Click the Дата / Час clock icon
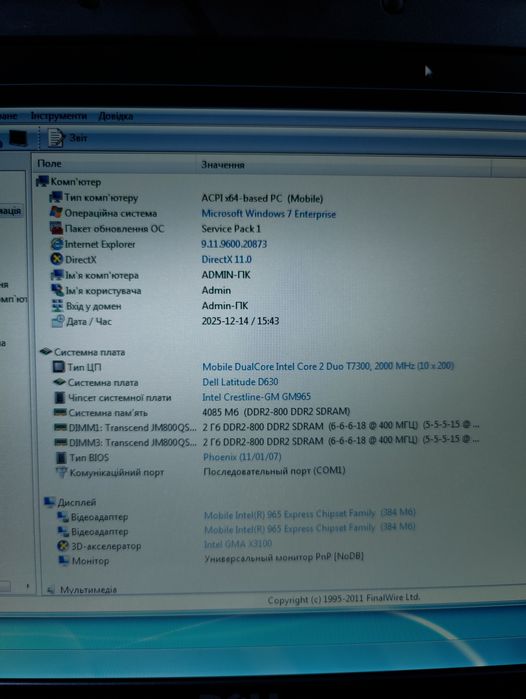Screen dimensions: 526x699 58,321
